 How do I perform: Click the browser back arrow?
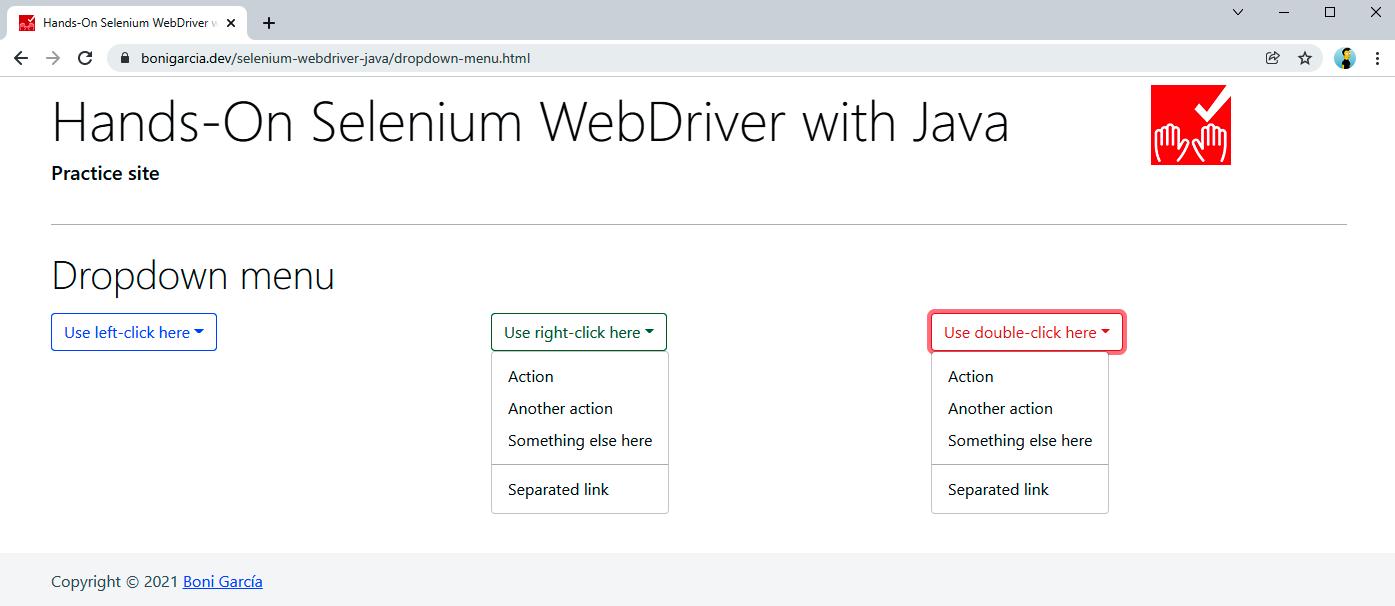[21, 58]
